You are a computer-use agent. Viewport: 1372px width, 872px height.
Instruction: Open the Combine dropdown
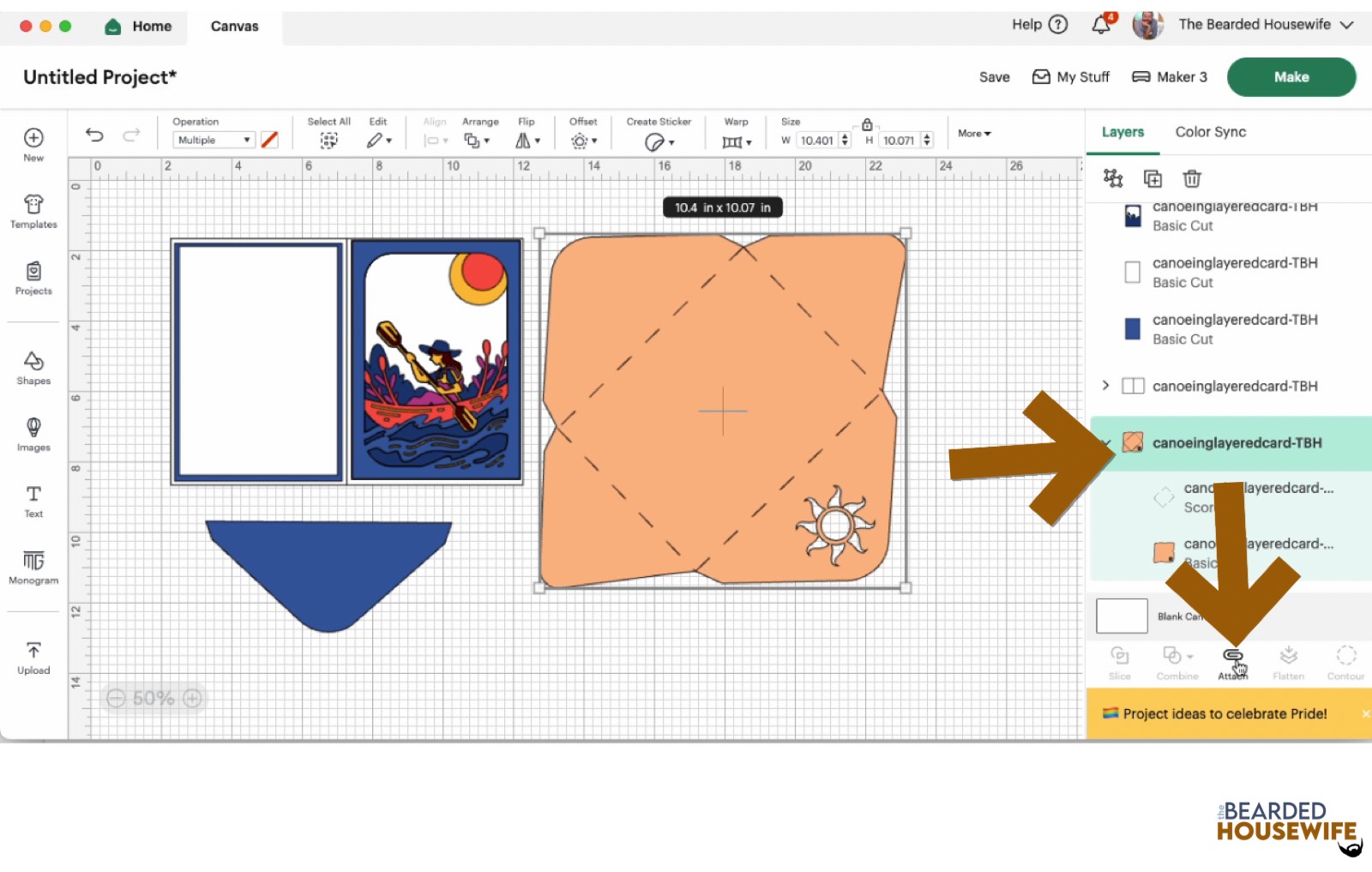(1177, 663)
